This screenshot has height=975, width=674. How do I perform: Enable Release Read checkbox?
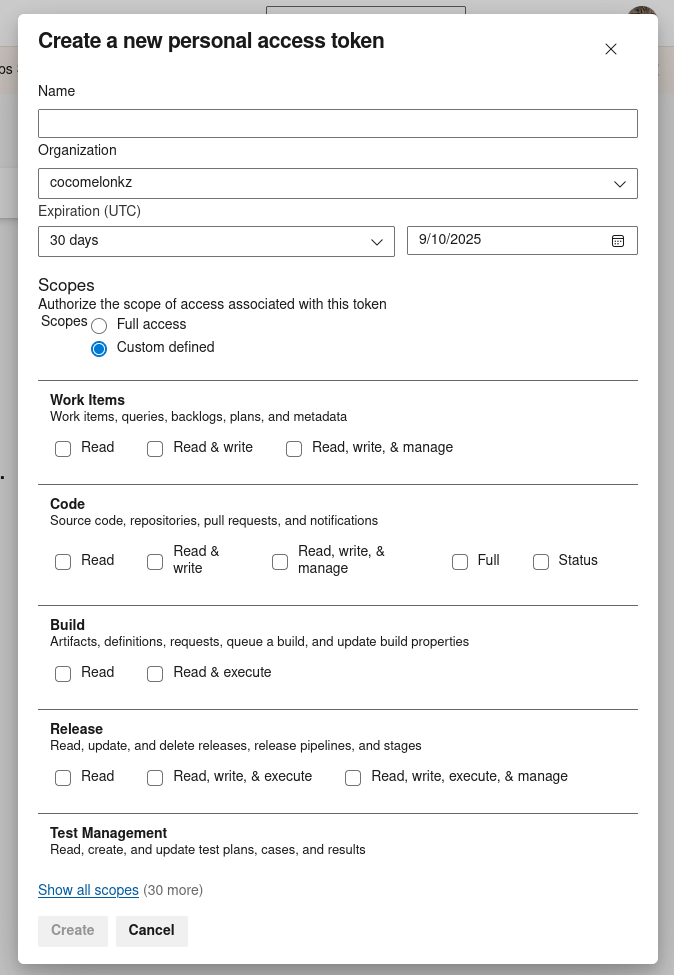tap(63, 778)
